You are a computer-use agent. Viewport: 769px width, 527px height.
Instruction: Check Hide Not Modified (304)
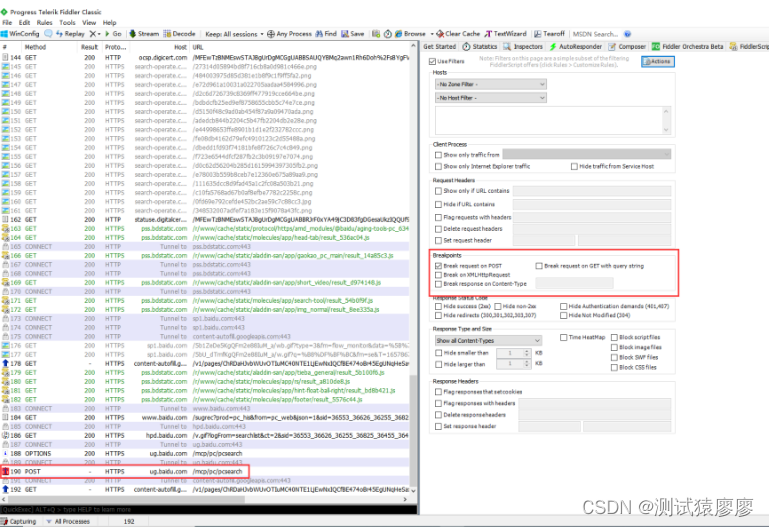pos(564,316)
